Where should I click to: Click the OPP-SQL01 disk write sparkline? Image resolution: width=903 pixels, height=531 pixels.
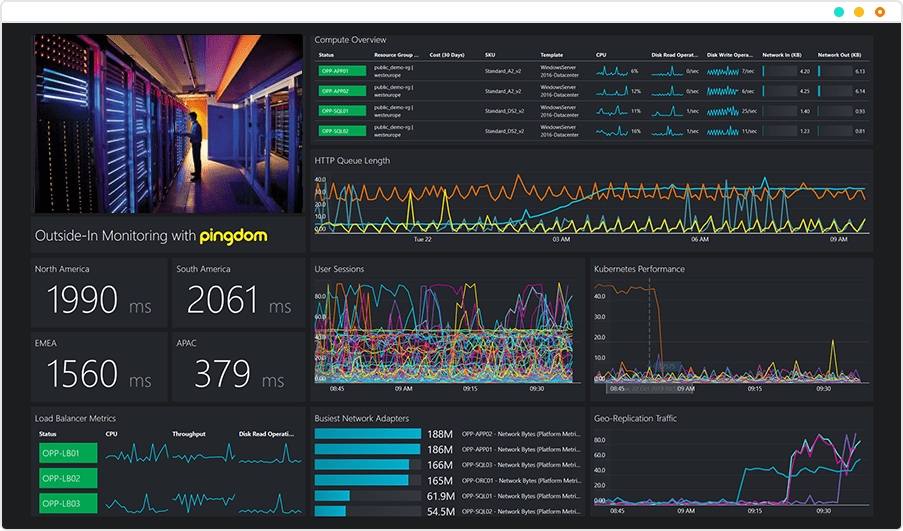722,111
